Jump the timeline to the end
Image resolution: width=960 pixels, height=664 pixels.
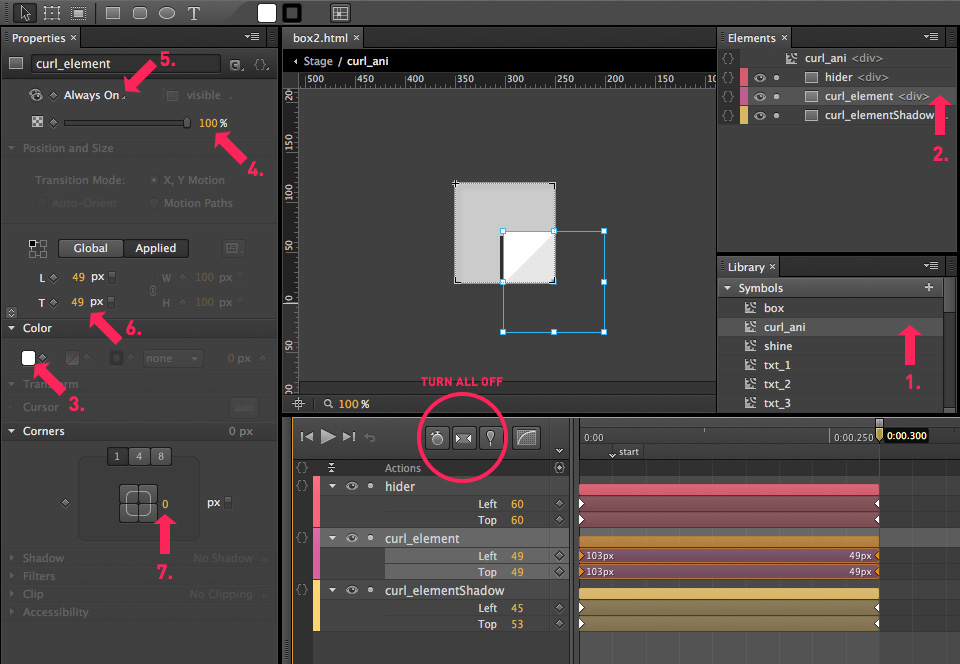pos(349,437)
